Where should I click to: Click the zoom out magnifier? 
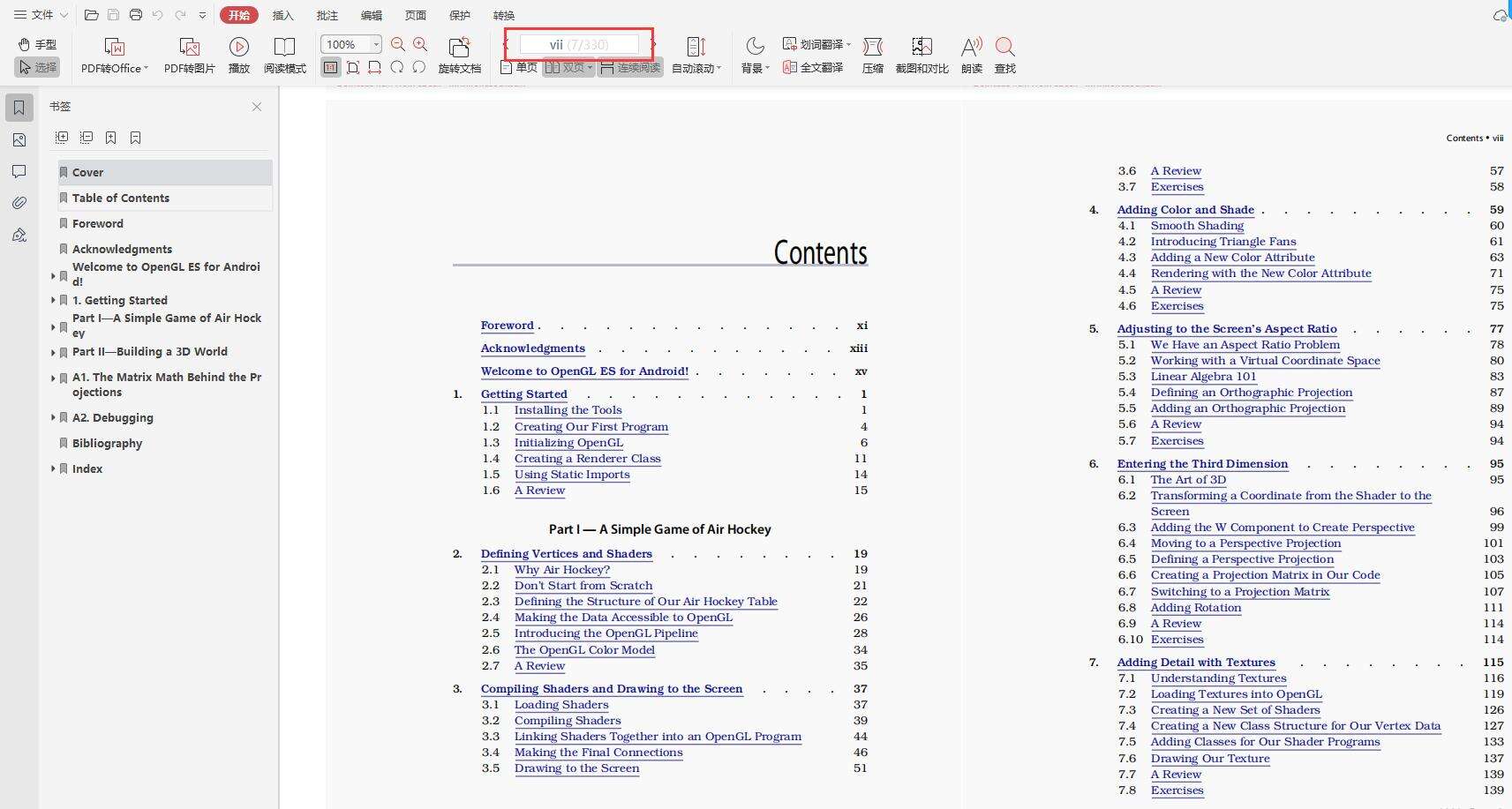click(x=398, y=44)
